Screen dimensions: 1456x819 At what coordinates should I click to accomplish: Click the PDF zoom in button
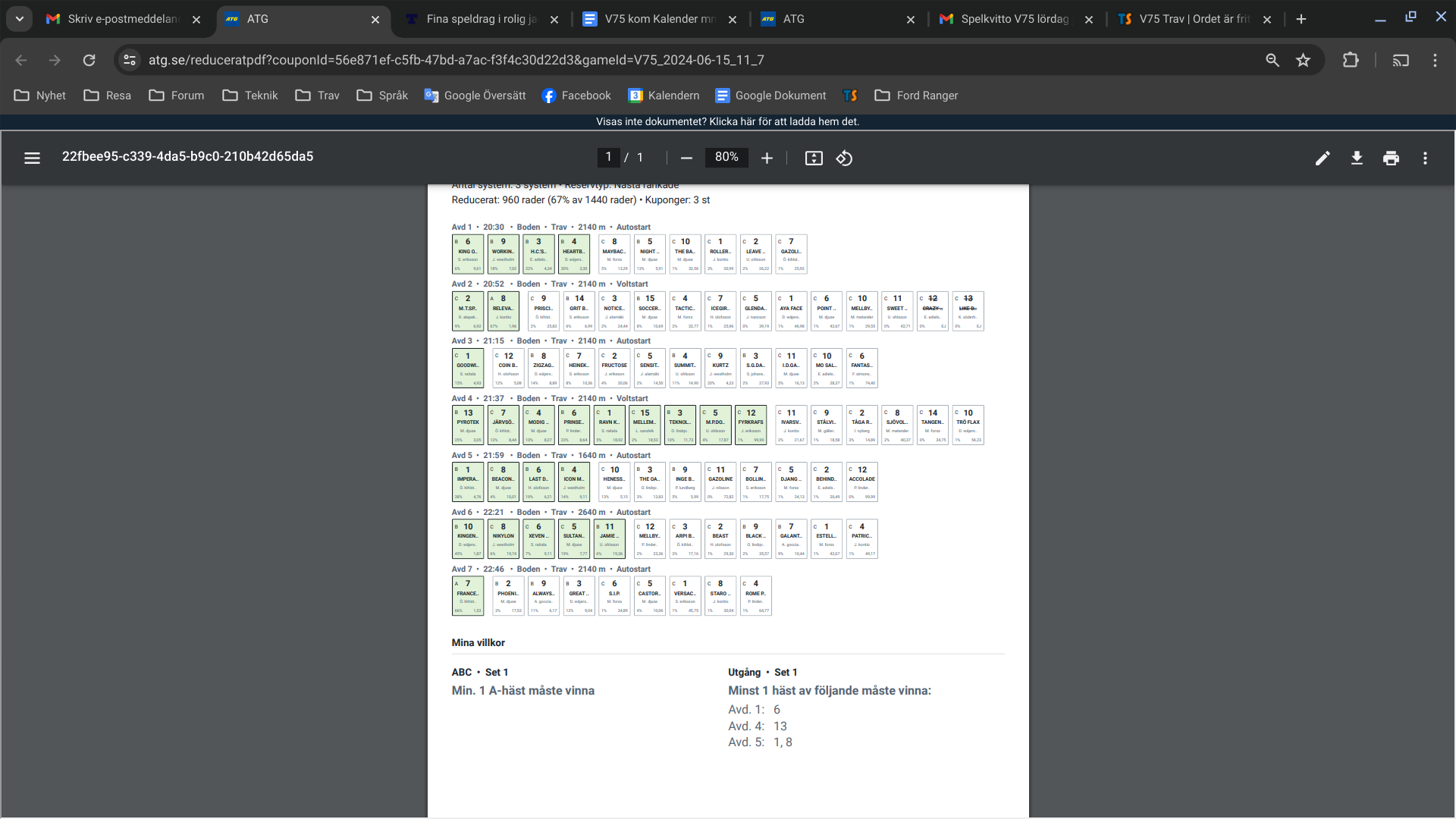(x=767, y=158)
